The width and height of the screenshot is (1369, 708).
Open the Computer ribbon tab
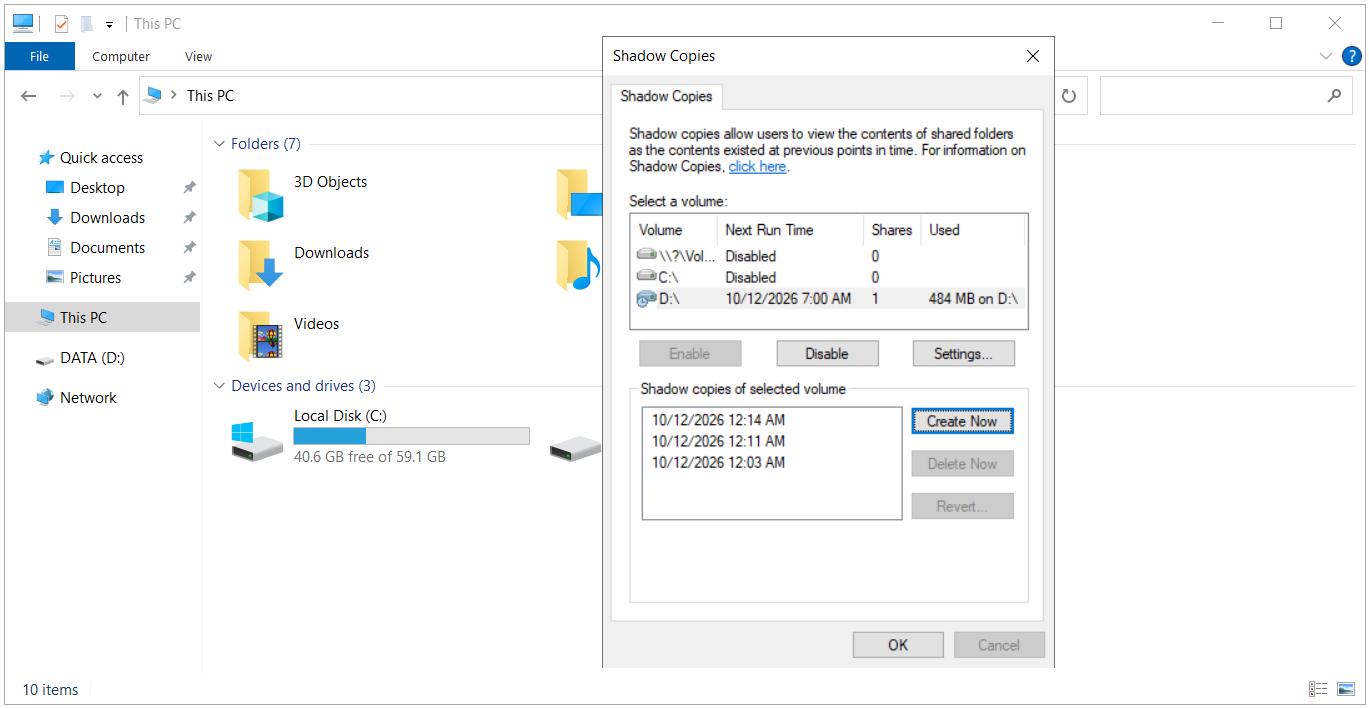(121, 56)
